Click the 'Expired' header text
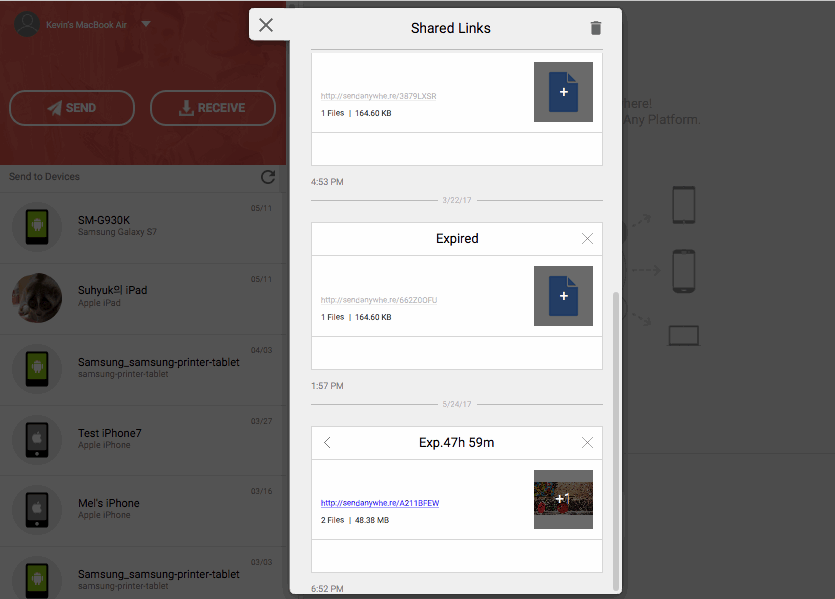835x599 pixels. pos(457,239)
